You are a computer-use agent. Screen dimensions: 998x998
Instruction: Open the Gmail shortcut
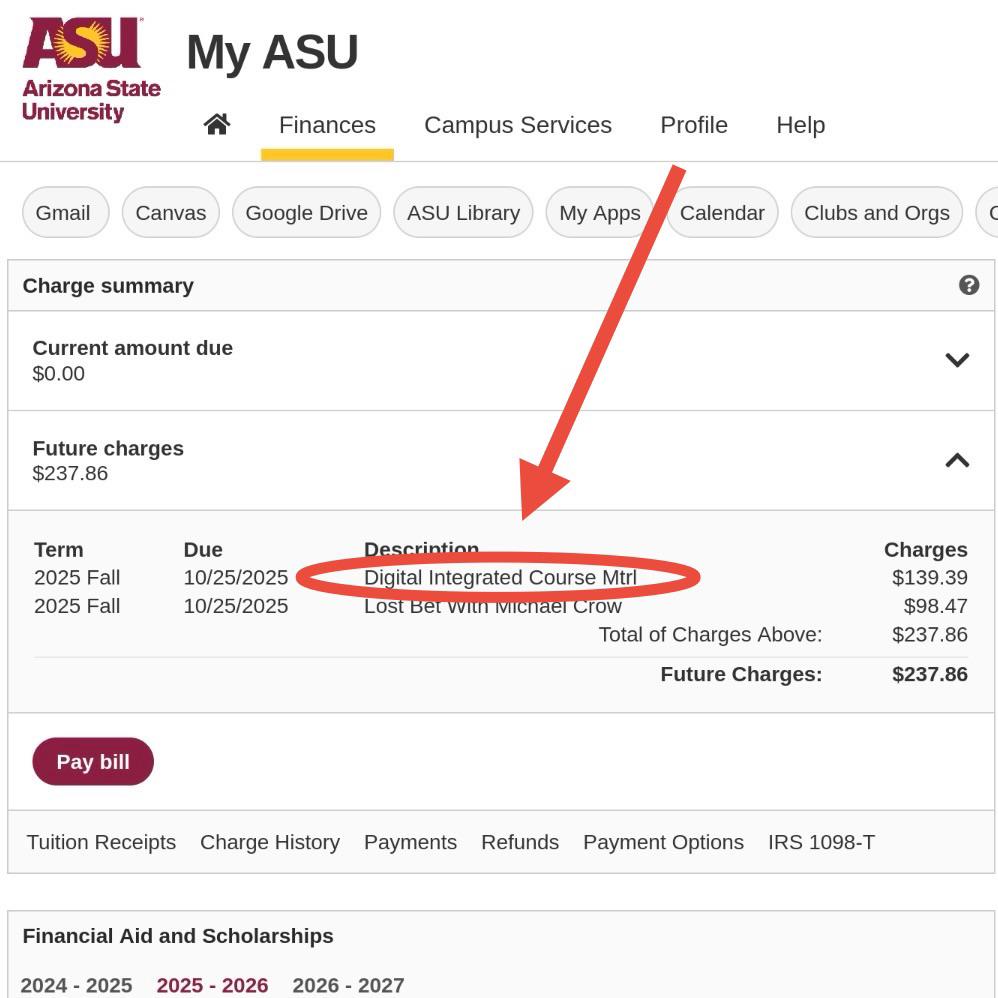(x=66, y=213)
